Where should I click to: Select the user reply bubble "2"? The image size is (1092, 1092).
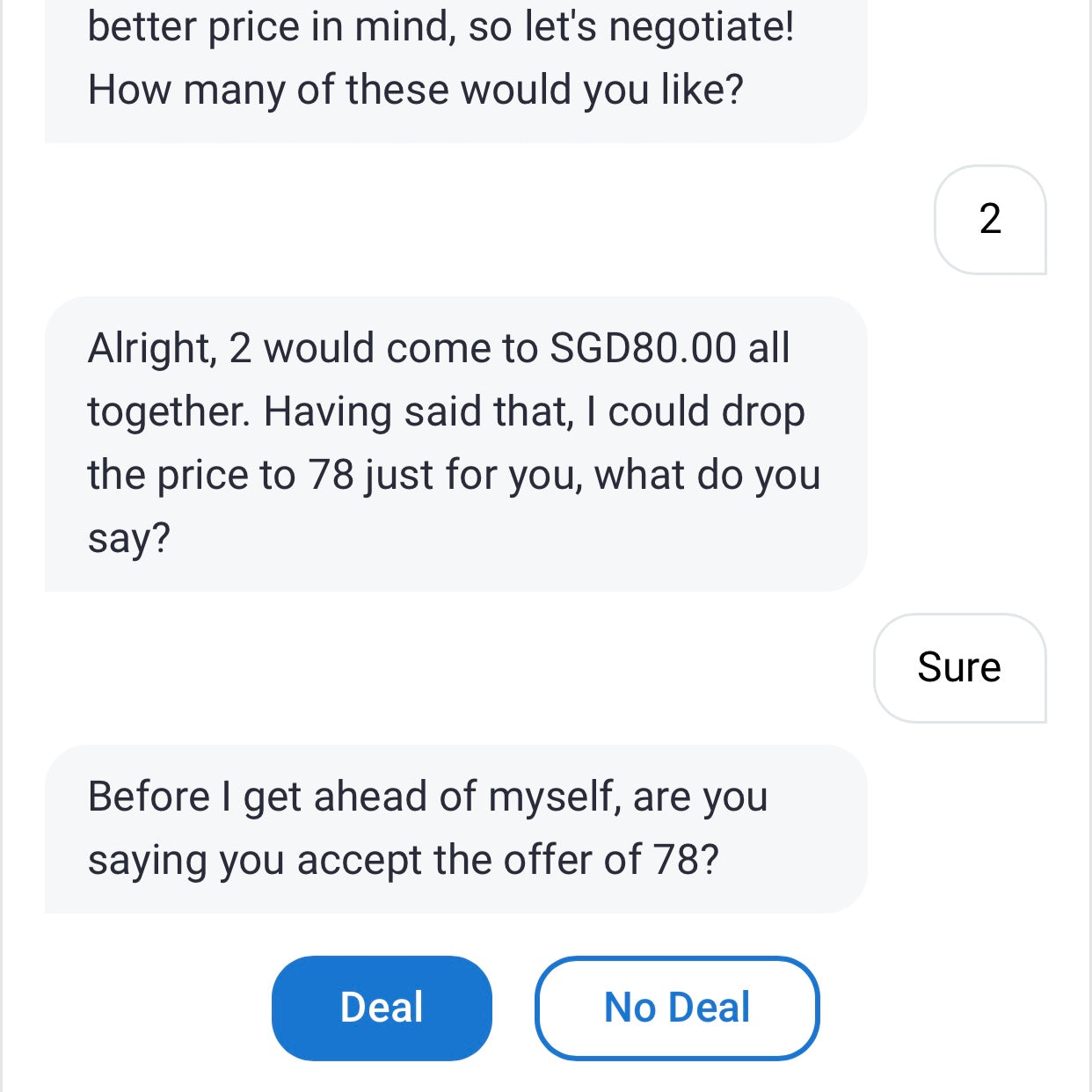click(990, 219)
